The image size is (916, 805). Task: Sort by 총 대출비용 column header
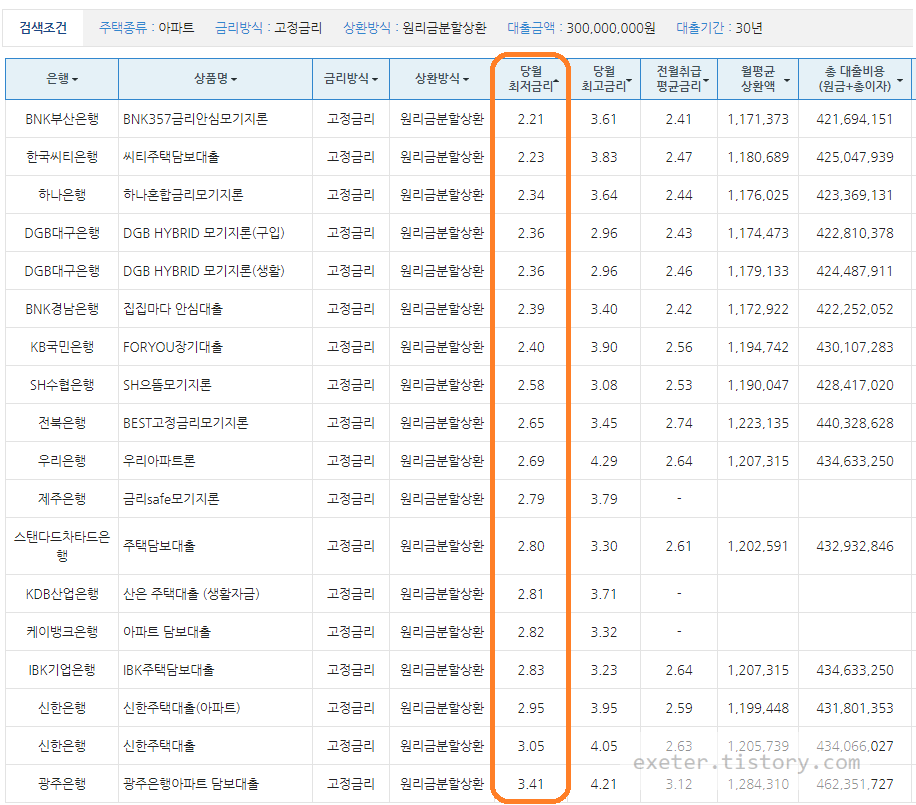[x=855, y=79]
